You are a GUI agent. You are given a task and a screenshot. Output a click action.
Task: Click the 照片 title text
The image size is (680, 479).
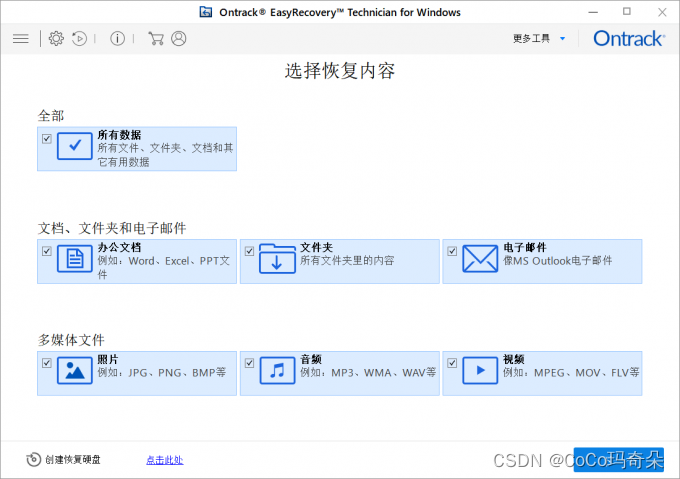[108, 359]
